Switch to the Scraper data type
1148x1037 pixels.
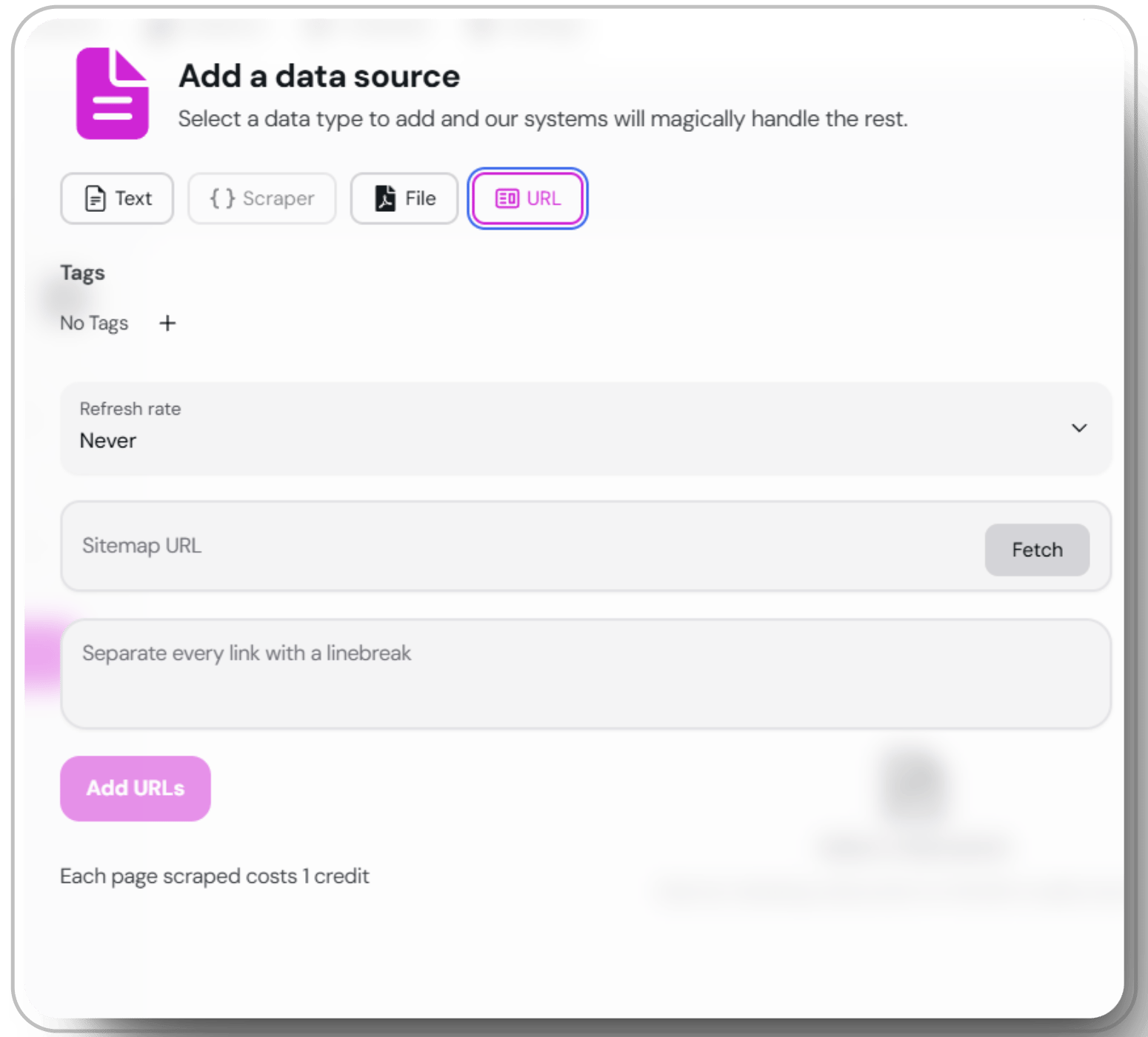point(262,199)
